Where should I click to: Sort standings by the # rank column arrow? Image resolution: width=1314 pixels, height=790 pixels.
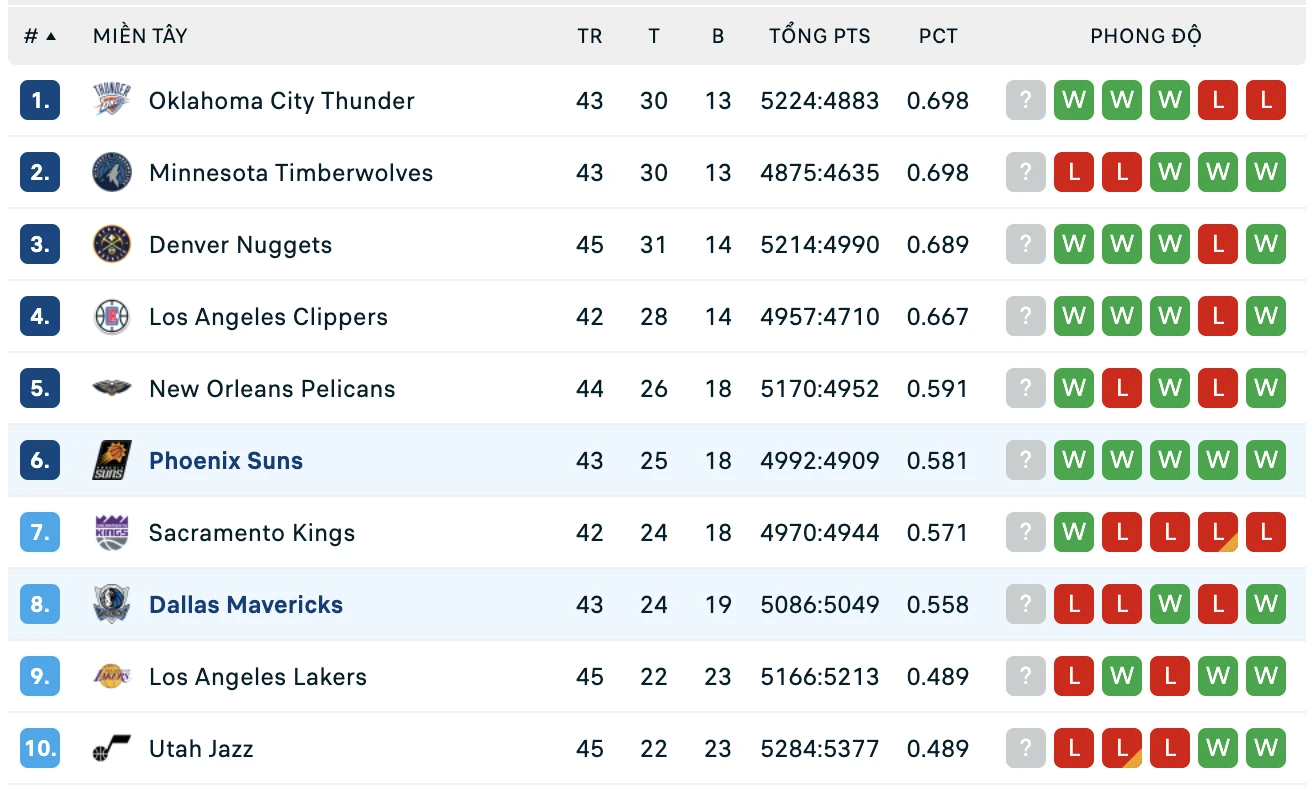[51, 36]
